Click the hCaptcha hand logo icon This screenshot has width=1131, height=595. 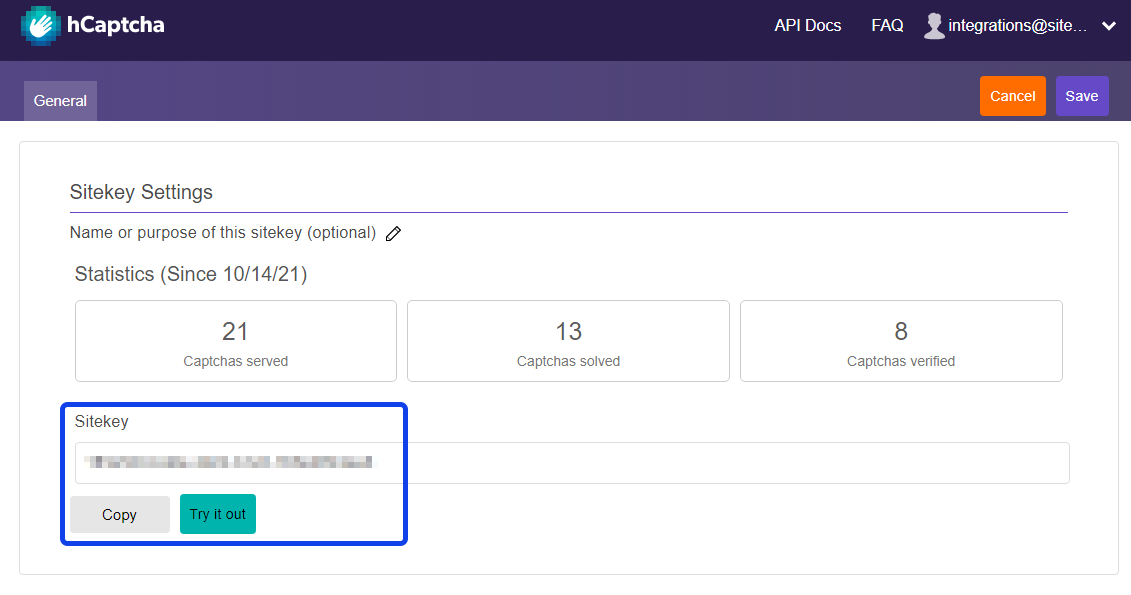tap(40, 25)
